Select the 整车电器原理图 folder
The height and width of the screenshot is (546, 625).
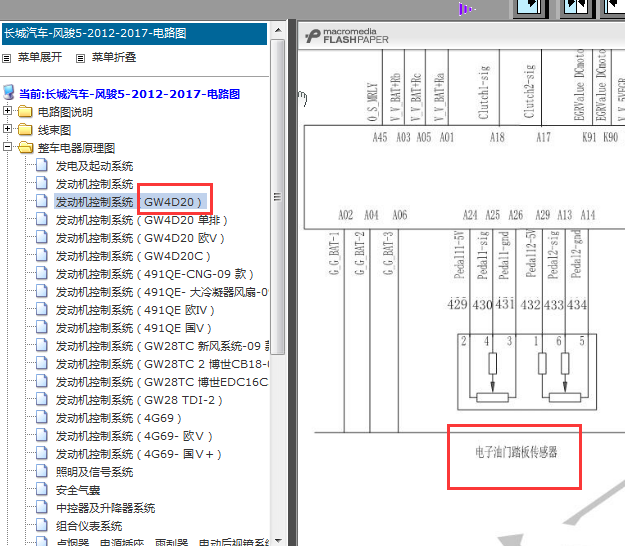point(77,148)
